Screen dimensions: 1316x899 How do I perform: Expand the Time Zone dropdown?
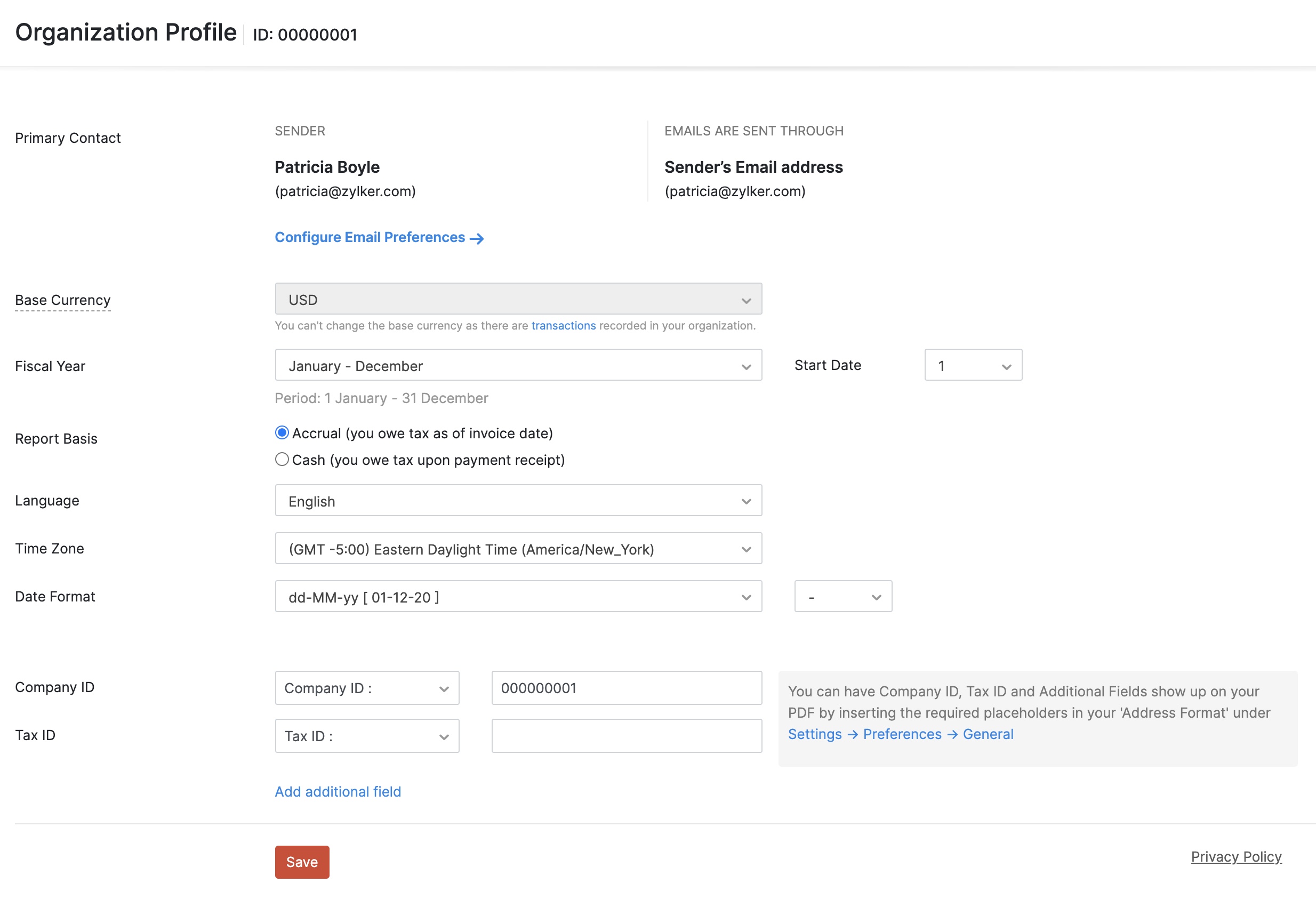tap(518, 549)
